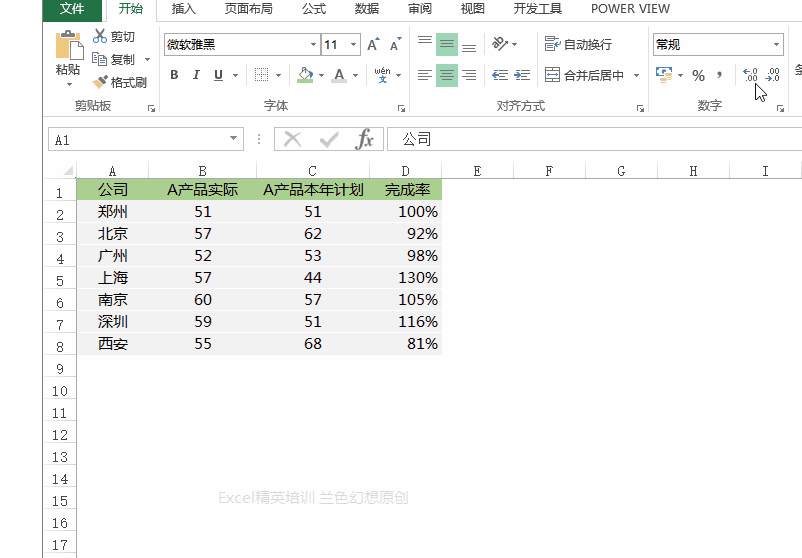Image resolution: width=802 pixels, height=558 pixels.
Task: Apply comma style format
Action: (x=720, y=76)
